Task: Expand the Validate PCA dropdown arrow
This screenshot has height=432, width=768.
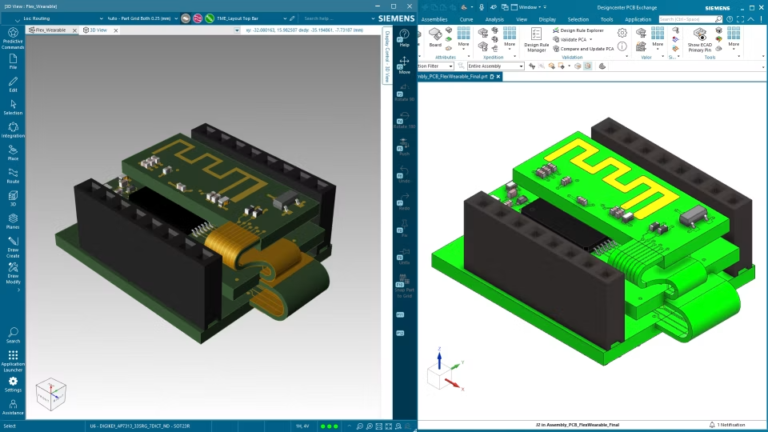Action: coord(591,40)
